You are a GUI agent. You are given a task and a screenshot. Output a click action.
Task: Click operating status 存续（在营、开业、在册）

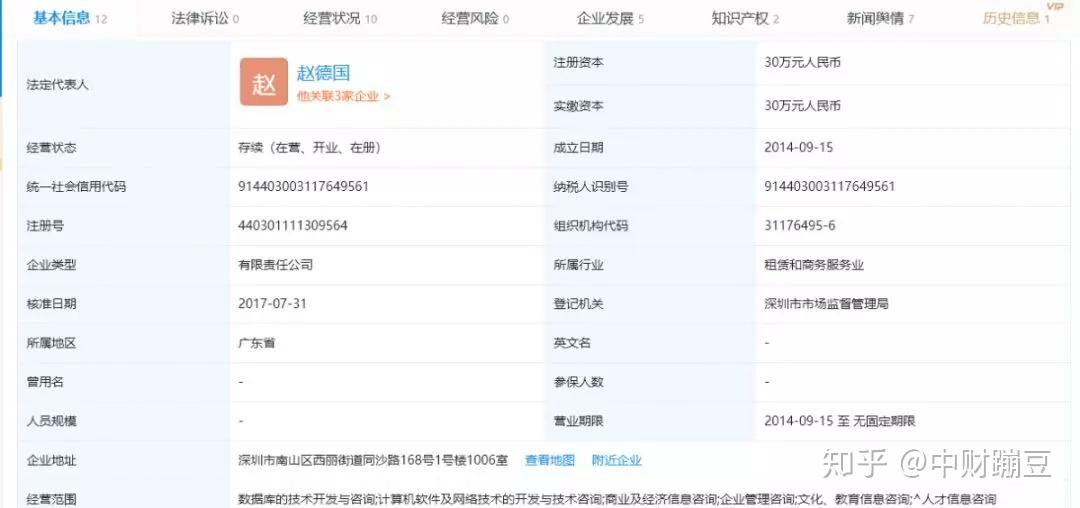[309, 147]
